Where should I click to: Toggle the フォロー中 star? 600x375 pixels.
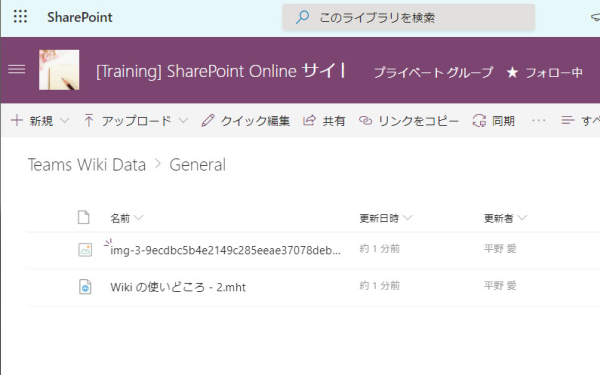click(x=512, y=72)
